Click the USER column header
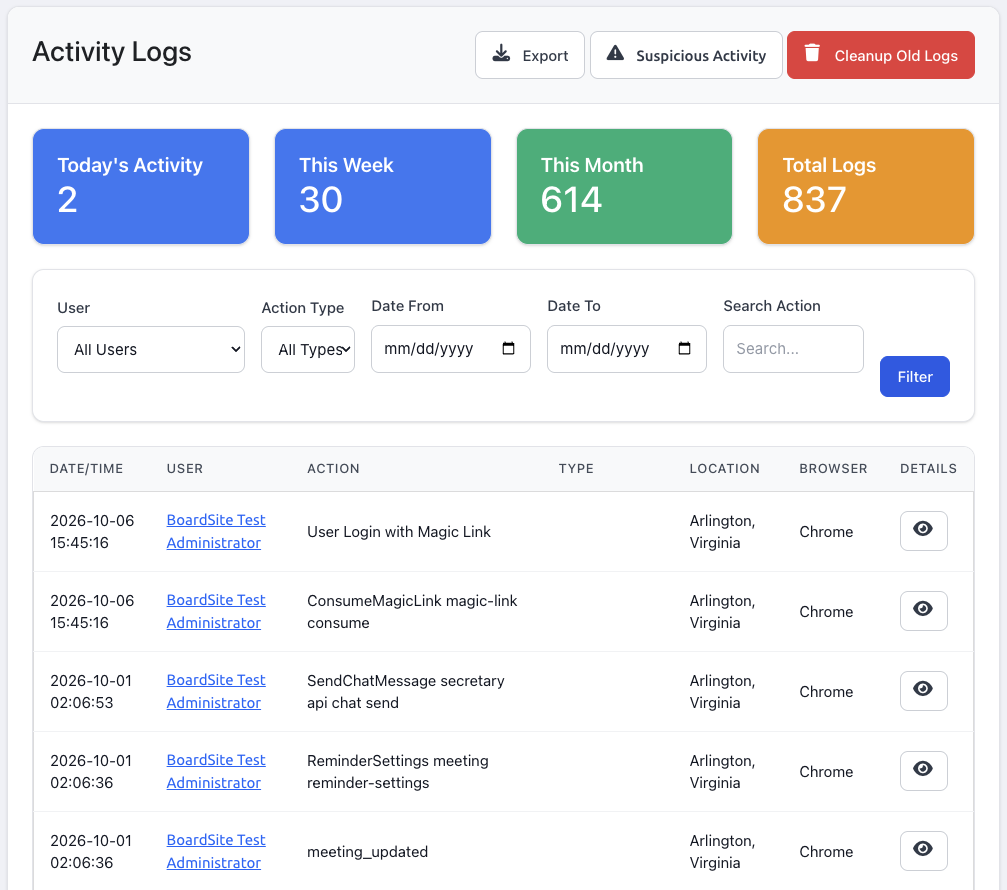Image resolution: width=1007 pixels, height=890 pixels. click(185, 469)
